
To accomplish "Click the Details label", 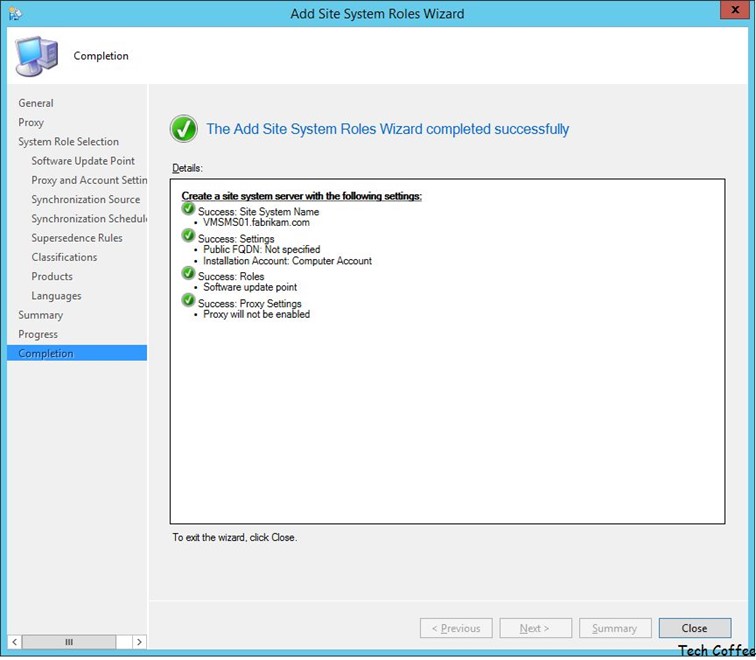I will coord(188,168).
